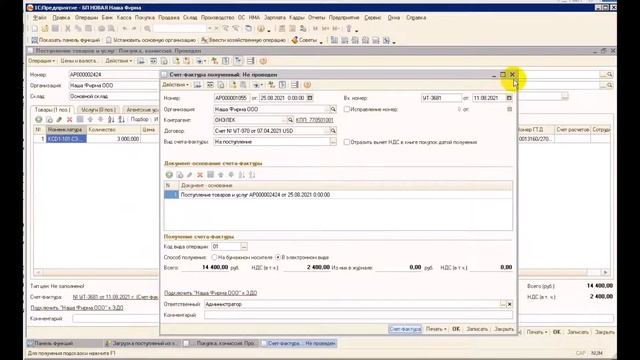The height and width of the screenshot is (360, 640).
Task: Click Показать панель функций button
Action: pyautogui.click(x=65, y=40)
